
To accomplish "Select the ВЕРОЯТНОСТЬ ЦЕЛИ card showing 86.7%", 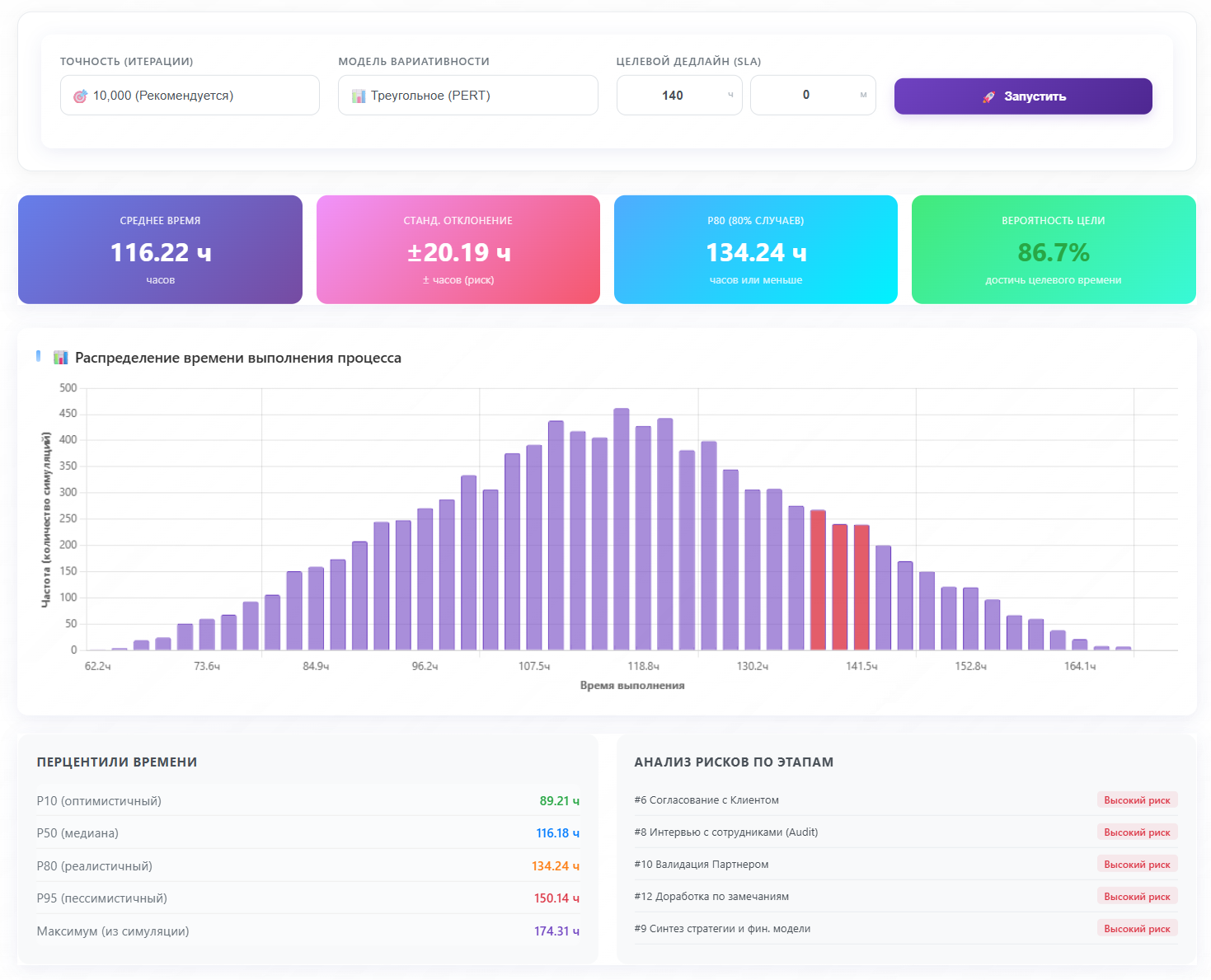I will [1053, 249].
